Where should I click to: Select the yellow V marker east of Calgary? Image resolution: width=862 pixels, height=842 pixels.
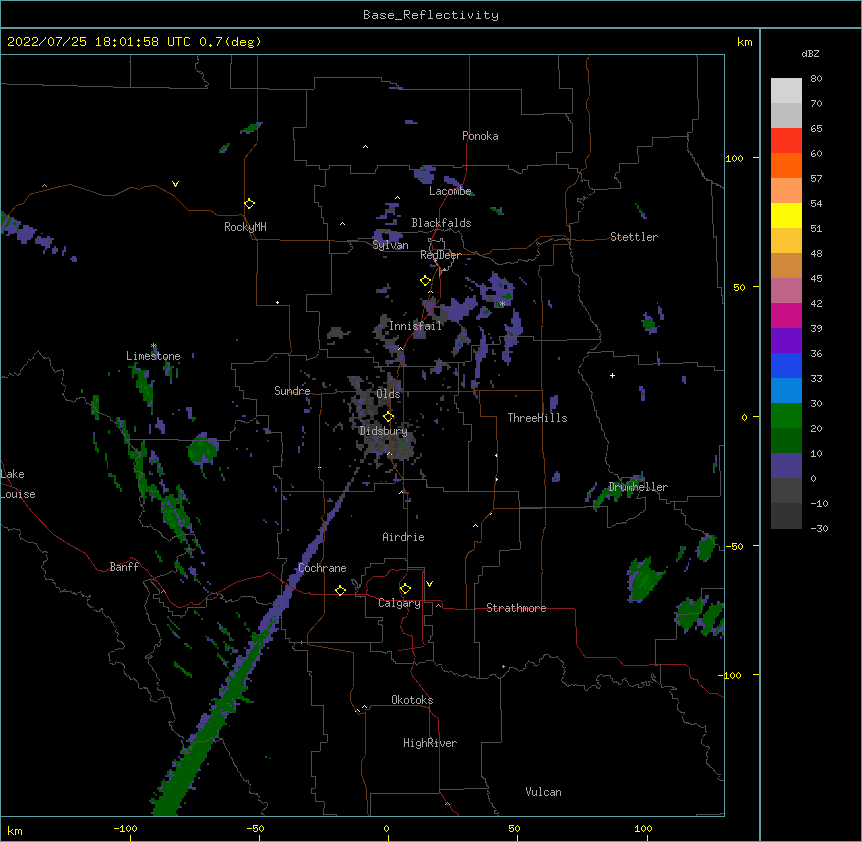tap(429, 584)
